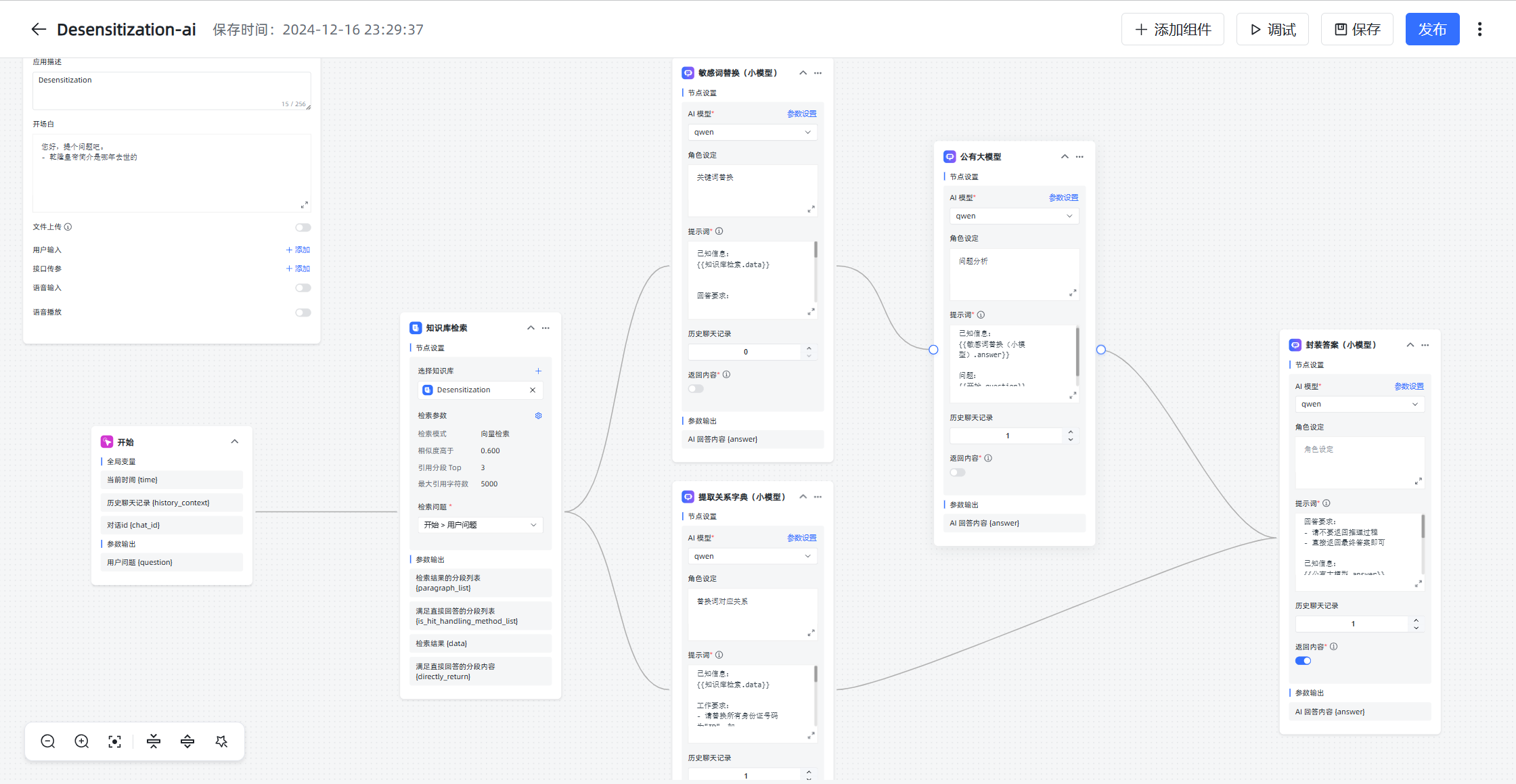Image resolution: width=1516 pixels, height=784 pixels.
Task: Toggle 语音输入 switch on
Action: (x=303, y=288)
